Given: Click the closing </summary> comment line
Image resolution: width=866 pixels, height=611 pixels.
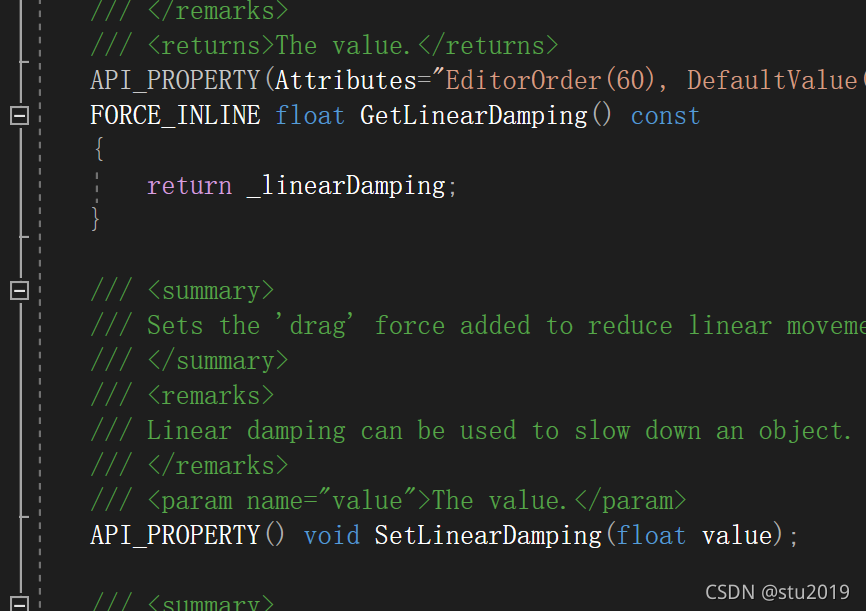Looking at the screenshot, I should [x=189, y=361].
